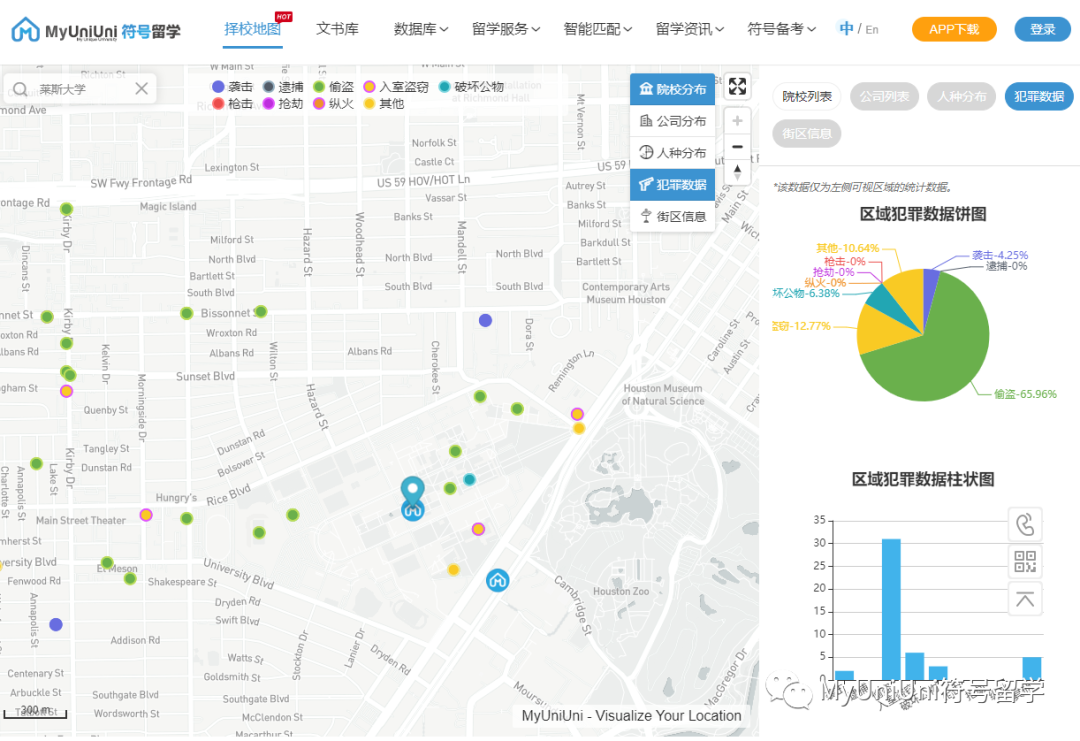Open 文书库 menu item
1080x741 pixels.
click(x=337, y=29)
